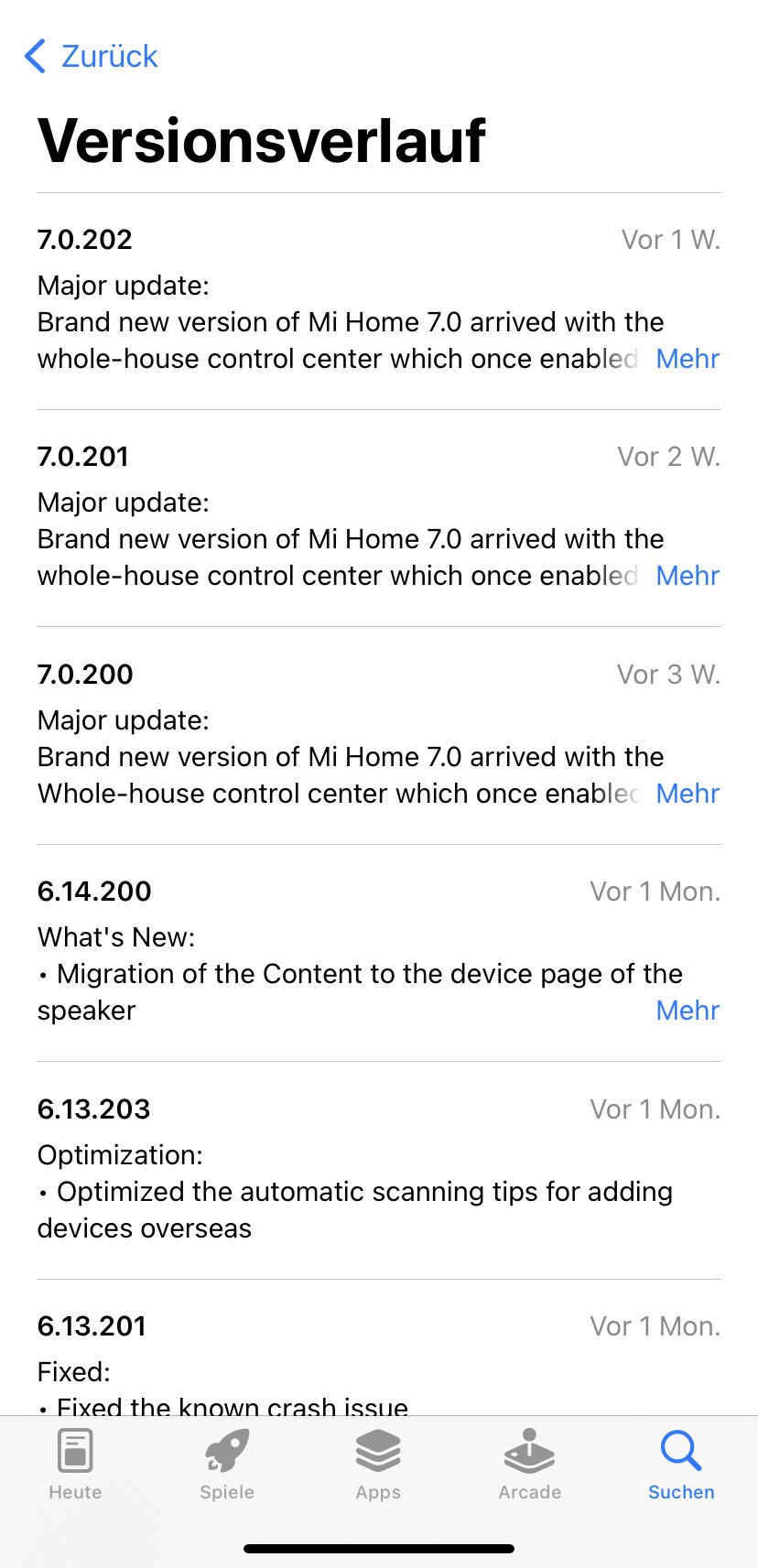Tap the 6.13.203 Optimized scanning tips text
The image size is (758, 1568).
point(355,1209)
